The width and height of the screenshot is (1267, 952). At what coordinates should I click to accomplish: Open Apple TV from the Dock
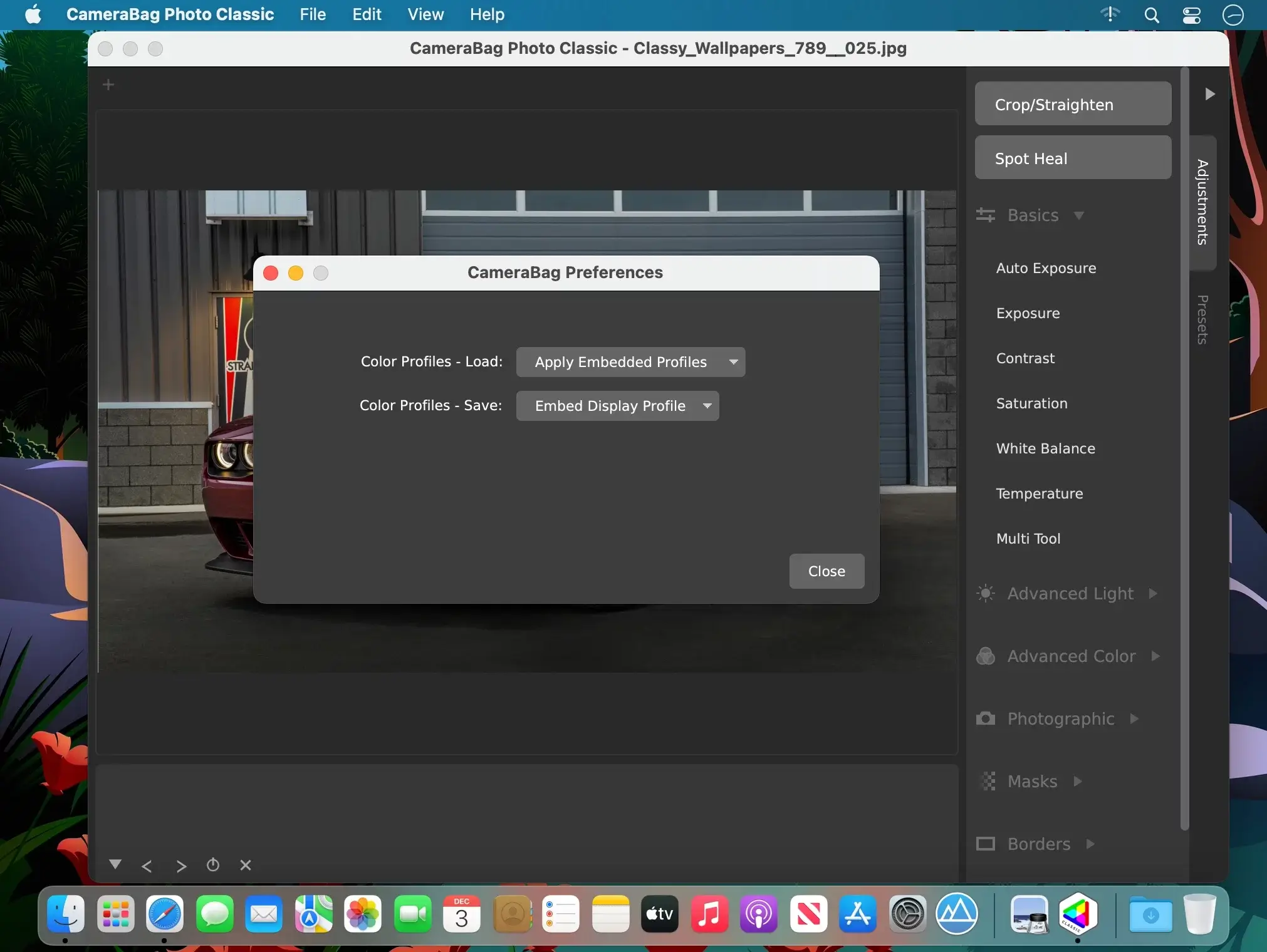click(660, 914)
